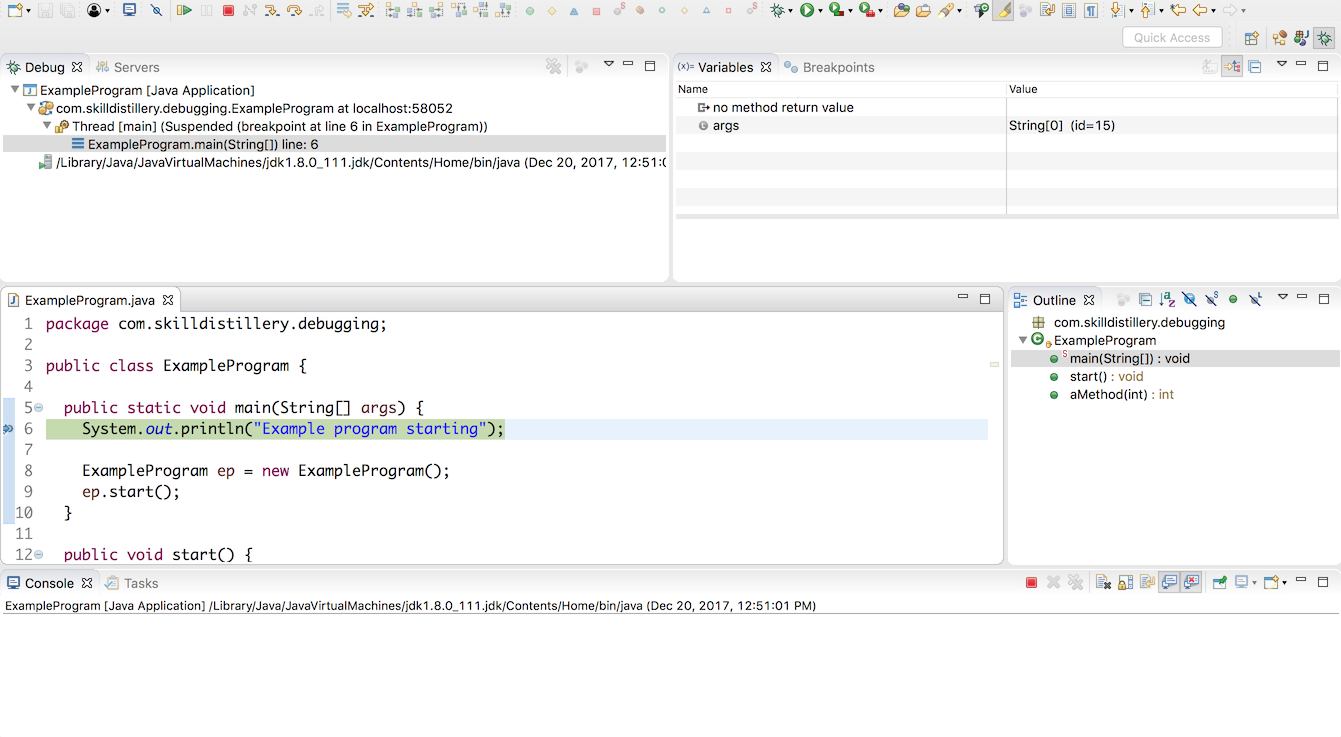The image size is (1341, 737).
Task: Toggle Link with Editor in Outline
Action: click(1123, 298)
